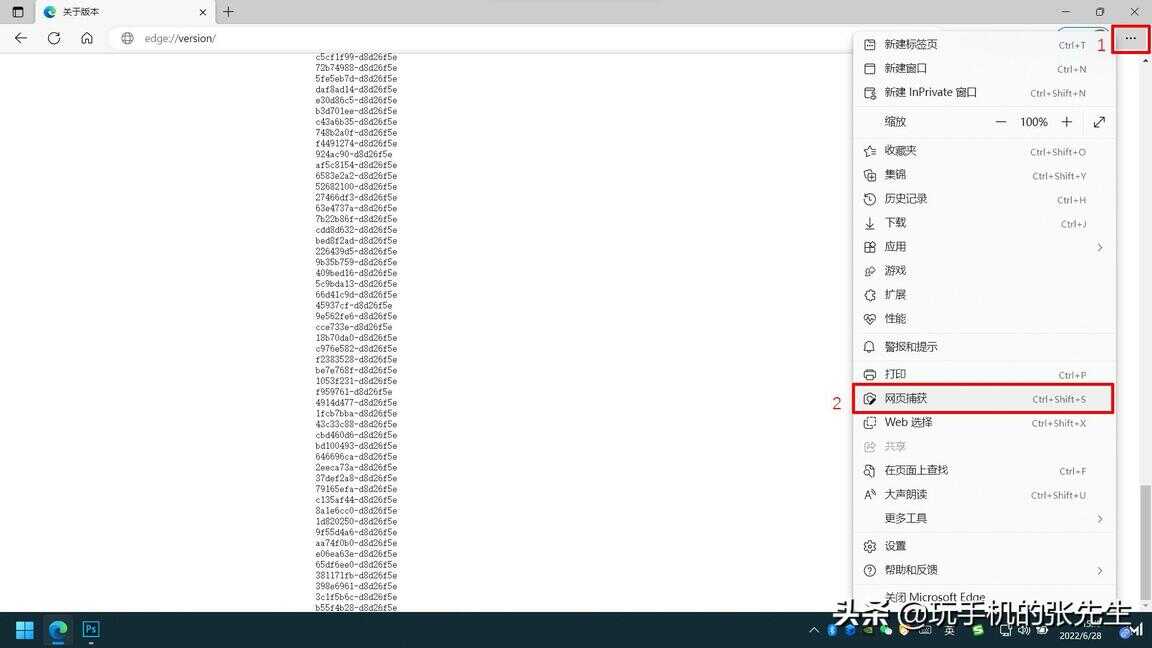This screenshot has height=648, width=1152.
Task: Click variation text 924ac90-d8d26f5e
Action: point(354,154)
